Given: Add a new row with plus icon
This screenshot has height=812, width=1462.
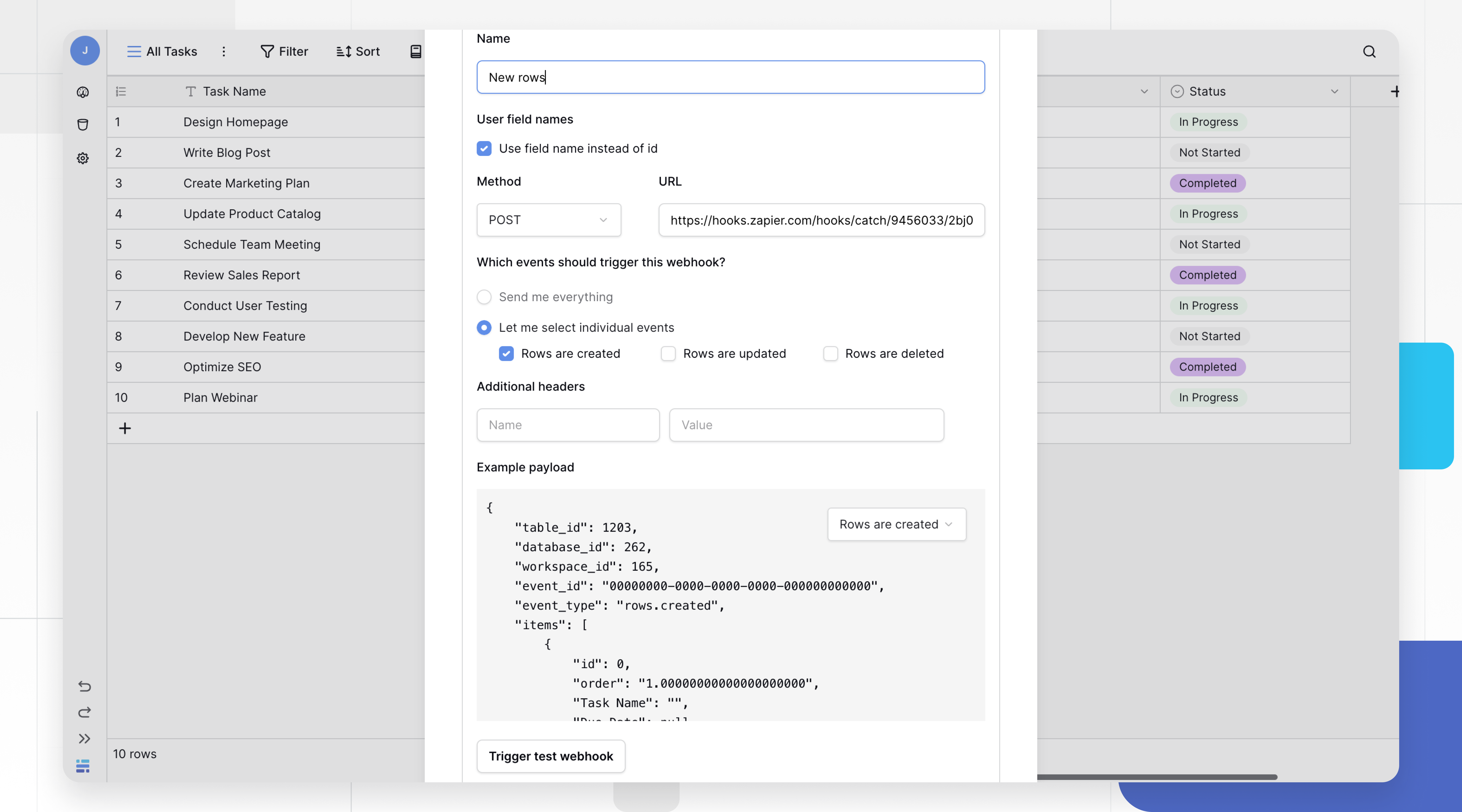Looking at the screenshot, I should click(x=125, y=429).
